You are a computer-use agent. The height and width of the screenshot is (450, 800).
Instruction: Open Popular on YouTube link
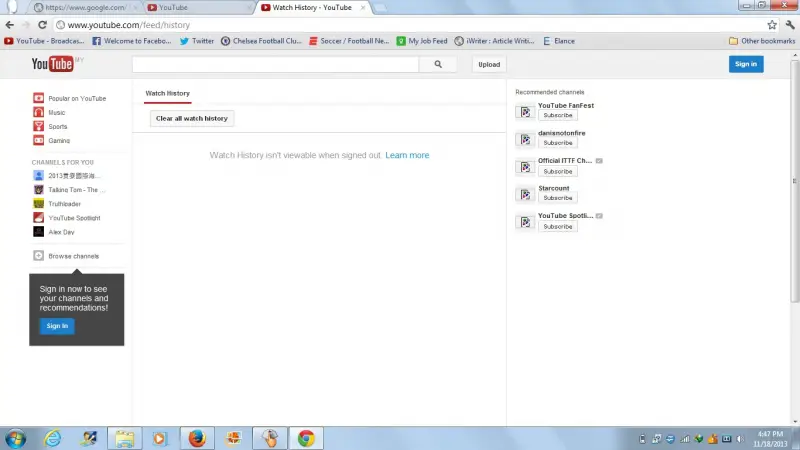click(x=77, y=98)
